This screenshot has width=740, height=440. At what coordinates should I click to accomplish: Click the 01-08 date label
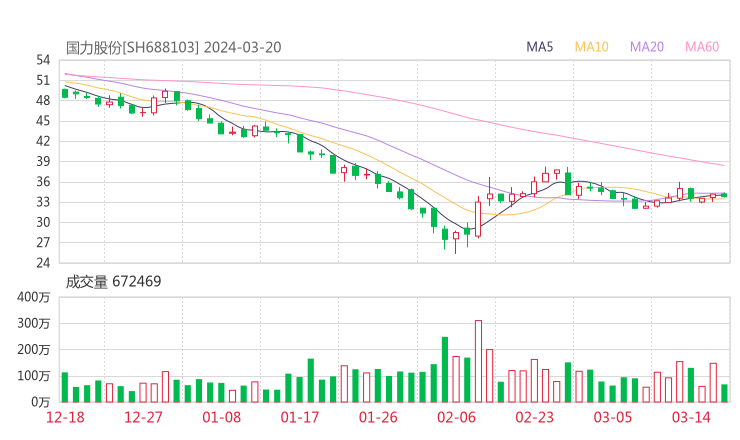221,417
